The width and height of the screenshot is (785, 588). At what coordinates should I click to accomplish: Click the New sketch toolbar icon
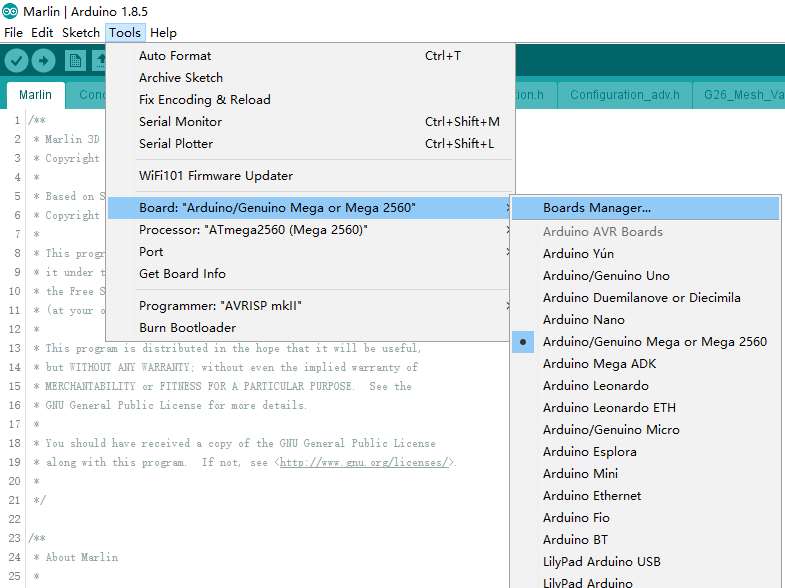click(x=75, y=61)
